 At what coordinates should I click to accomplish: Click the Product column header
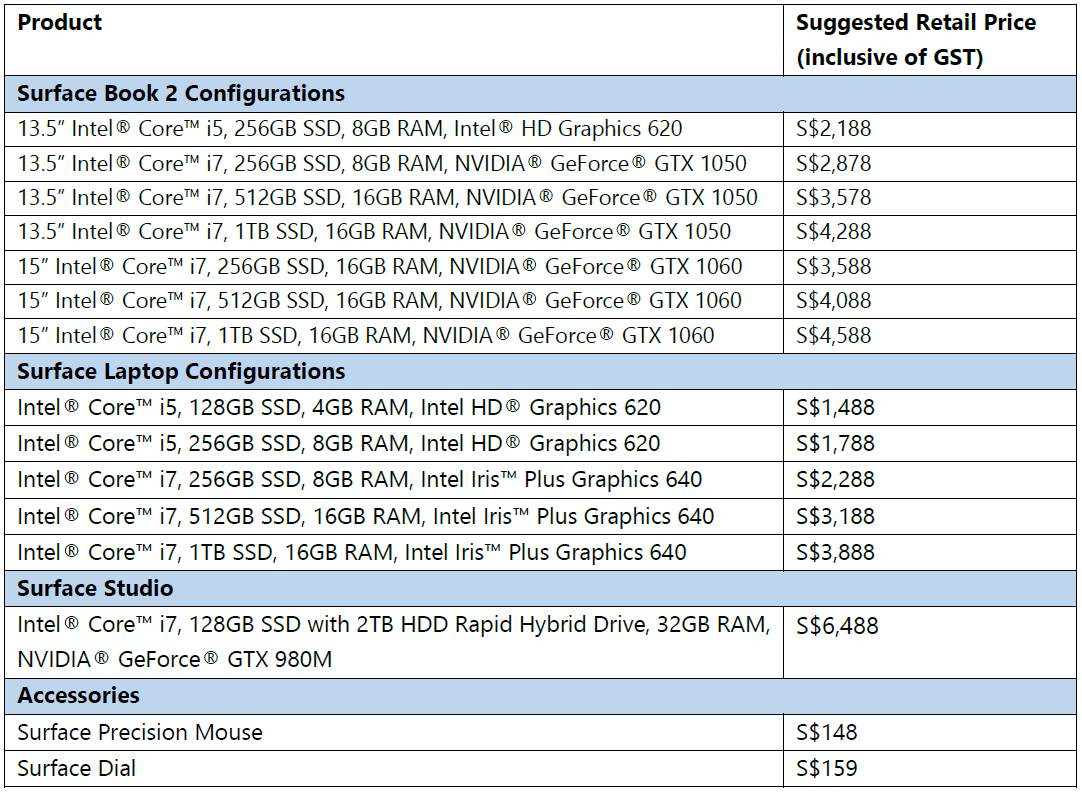click(59, 23)
